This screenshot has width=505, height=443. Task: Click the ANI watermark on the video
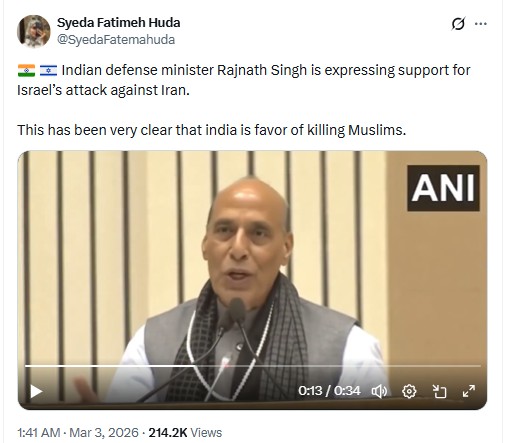click(443, 188)
